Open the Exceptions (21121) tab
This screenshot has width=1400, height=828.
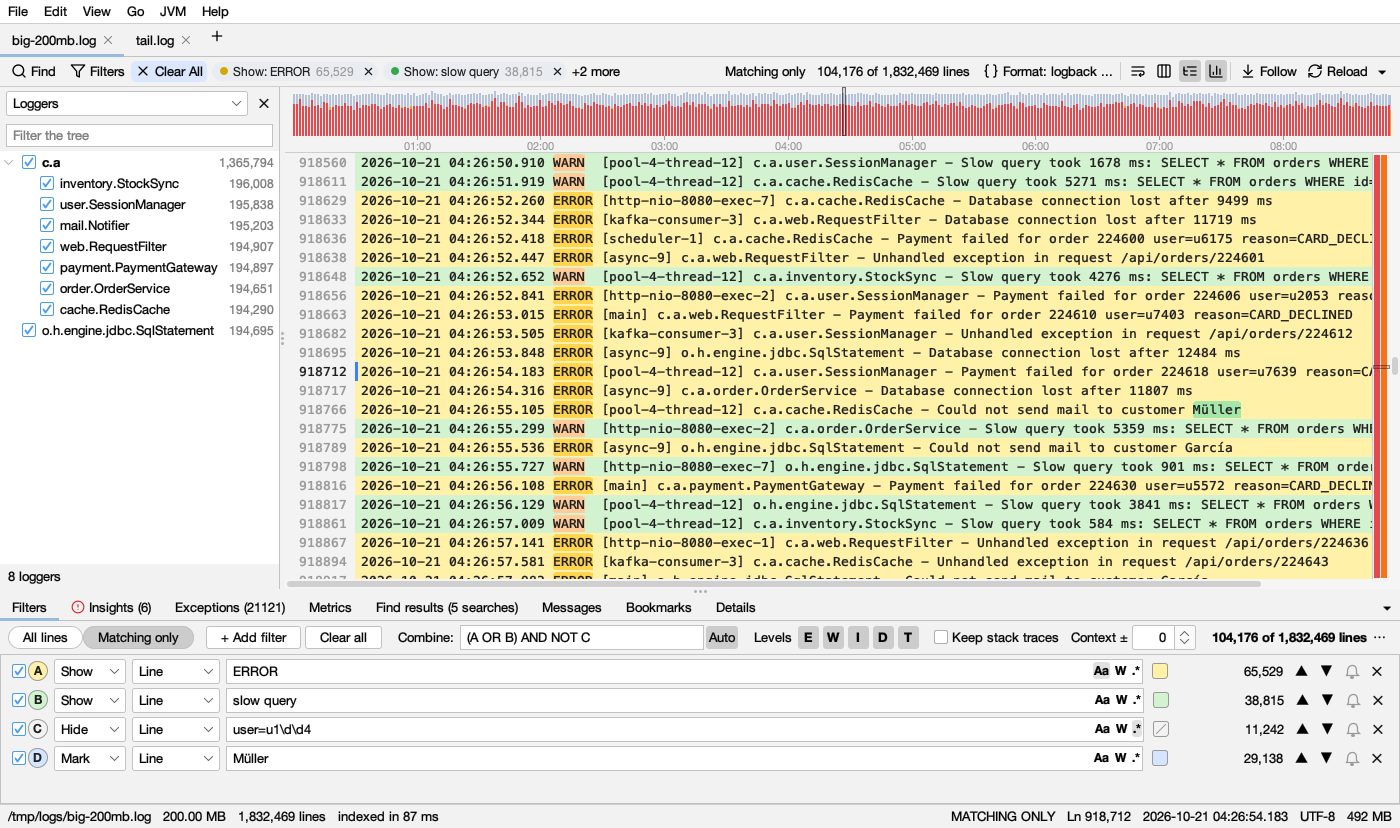pos(230,607)
